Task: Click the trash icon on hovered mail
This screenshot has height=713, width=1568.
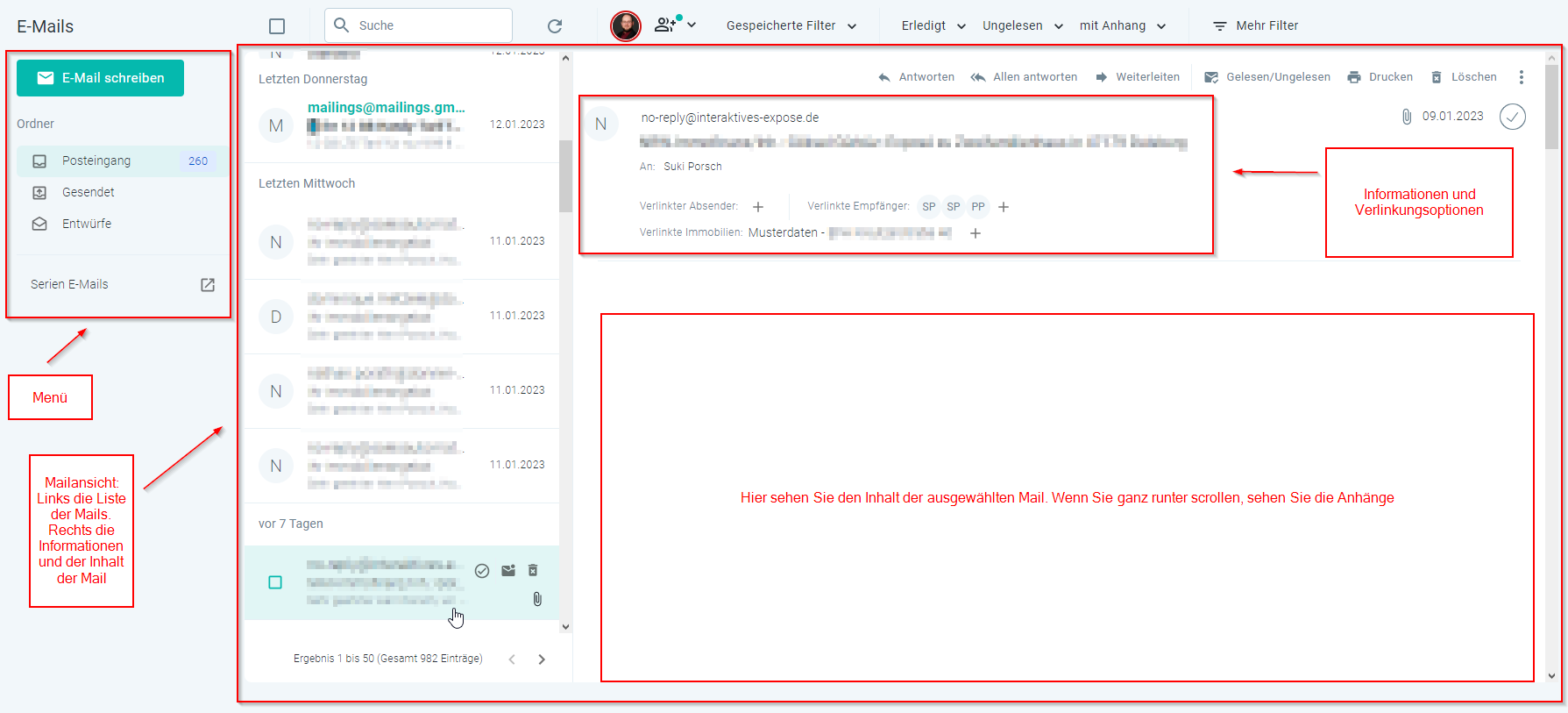Action: 533,571
